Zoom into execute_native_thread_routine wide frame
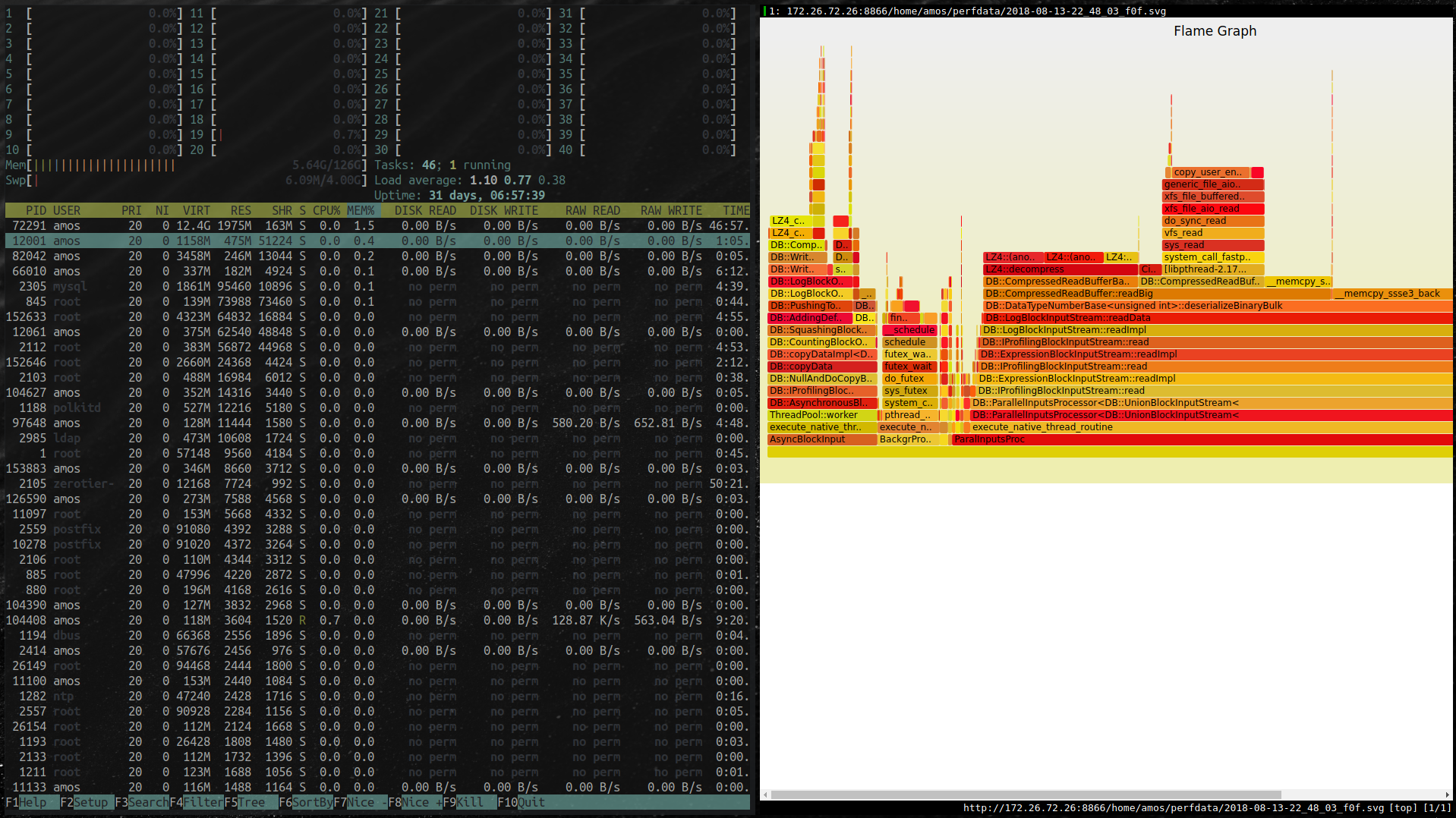The image size is (1456, 818). (x=1212, y=427)
